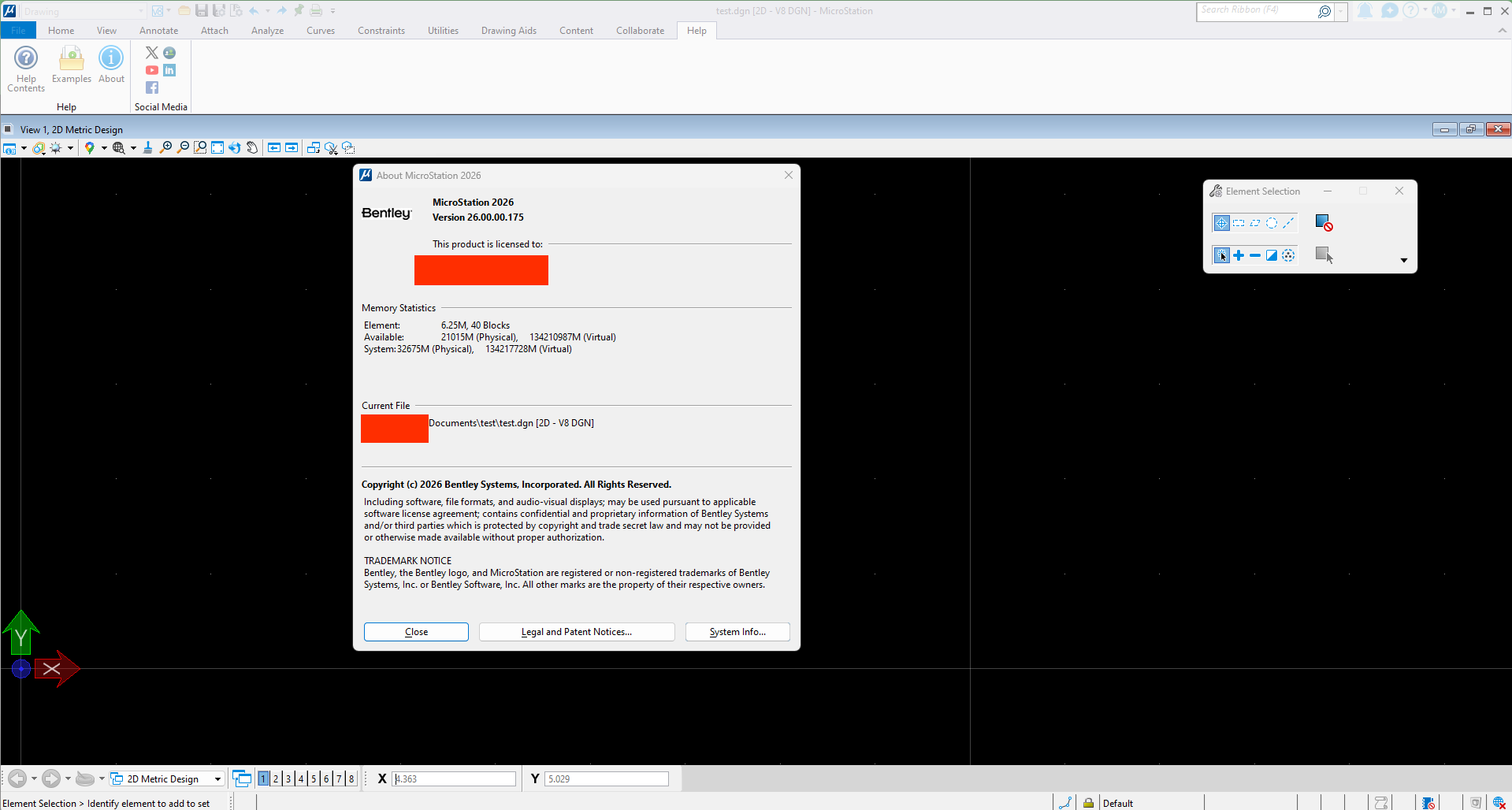Toggle view 5 in view groups
1512x810 pixels.
(x=314, y=778)
